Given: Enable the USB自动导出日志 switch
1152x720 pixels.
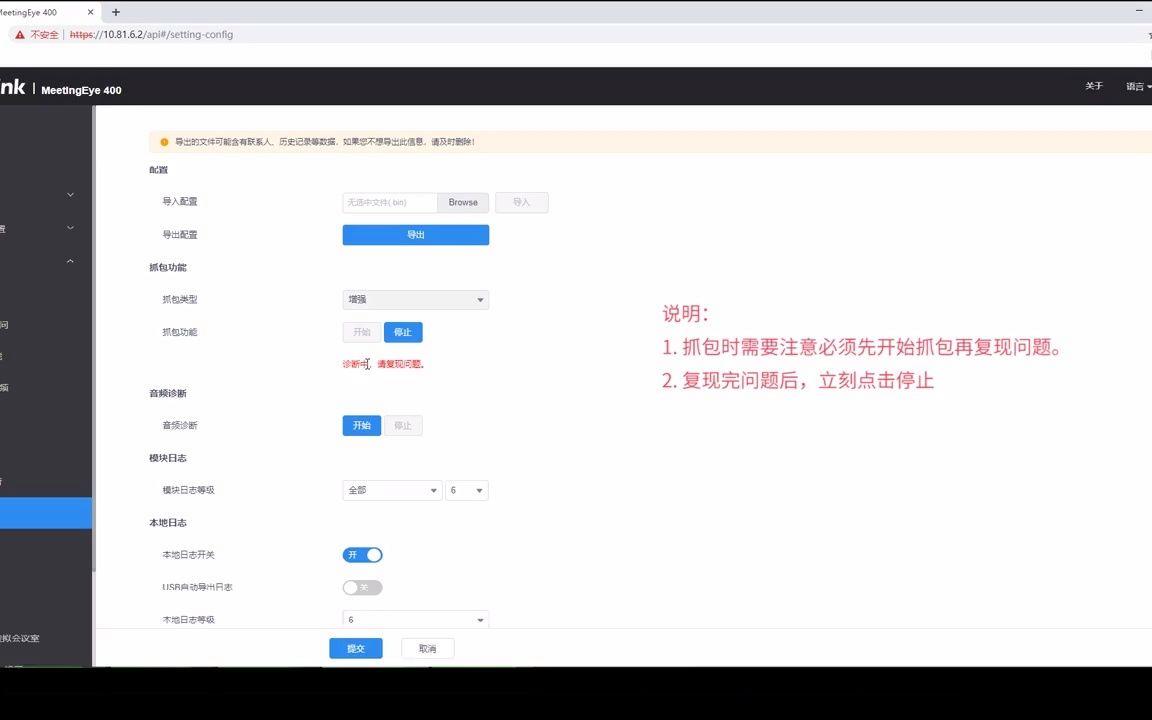Looking at the screenshot, I should (x=362, y=587).
